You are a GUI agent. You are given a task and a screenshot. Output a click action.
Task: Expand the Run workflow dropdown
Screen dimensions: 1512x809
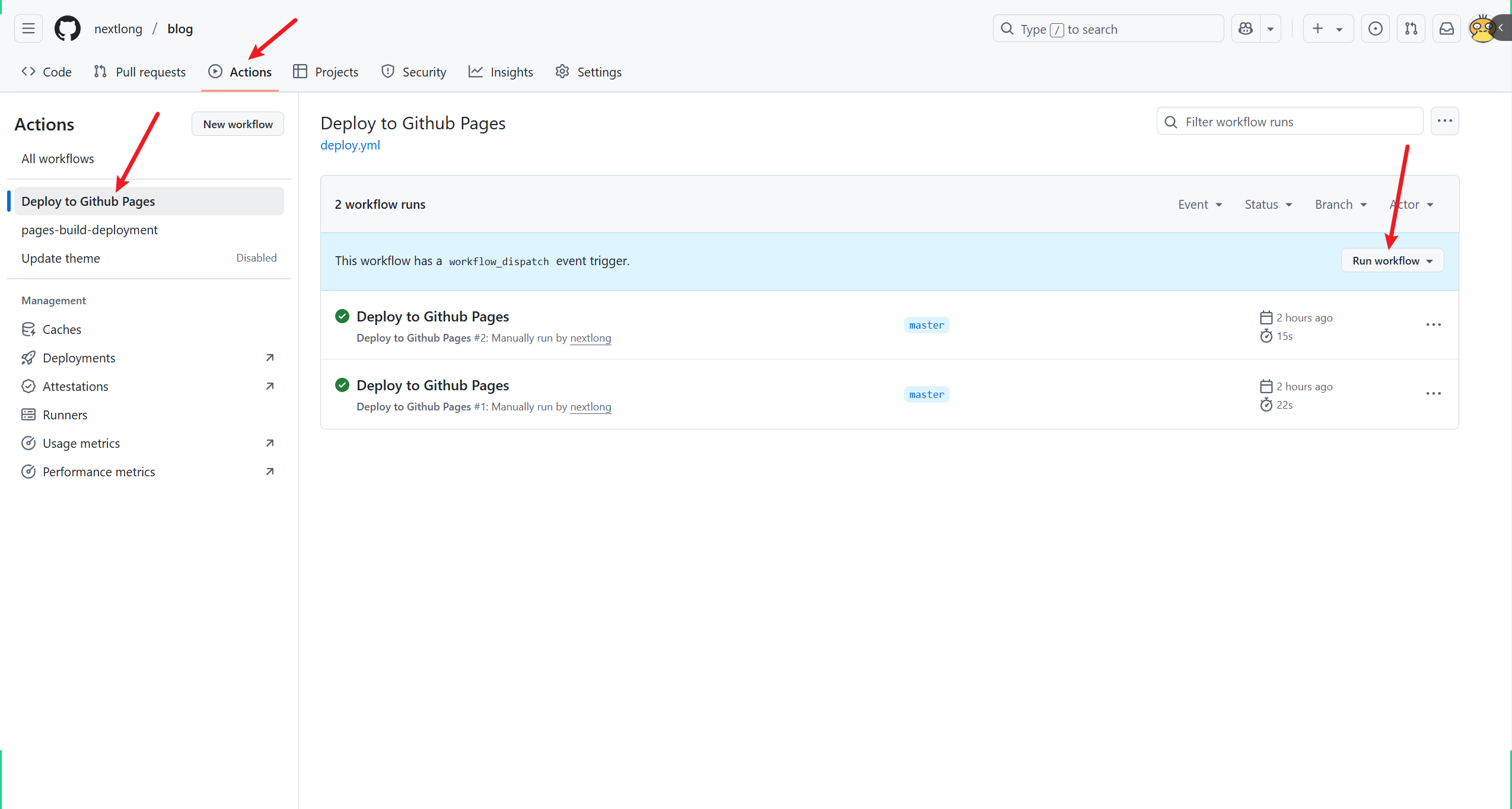1392,261
